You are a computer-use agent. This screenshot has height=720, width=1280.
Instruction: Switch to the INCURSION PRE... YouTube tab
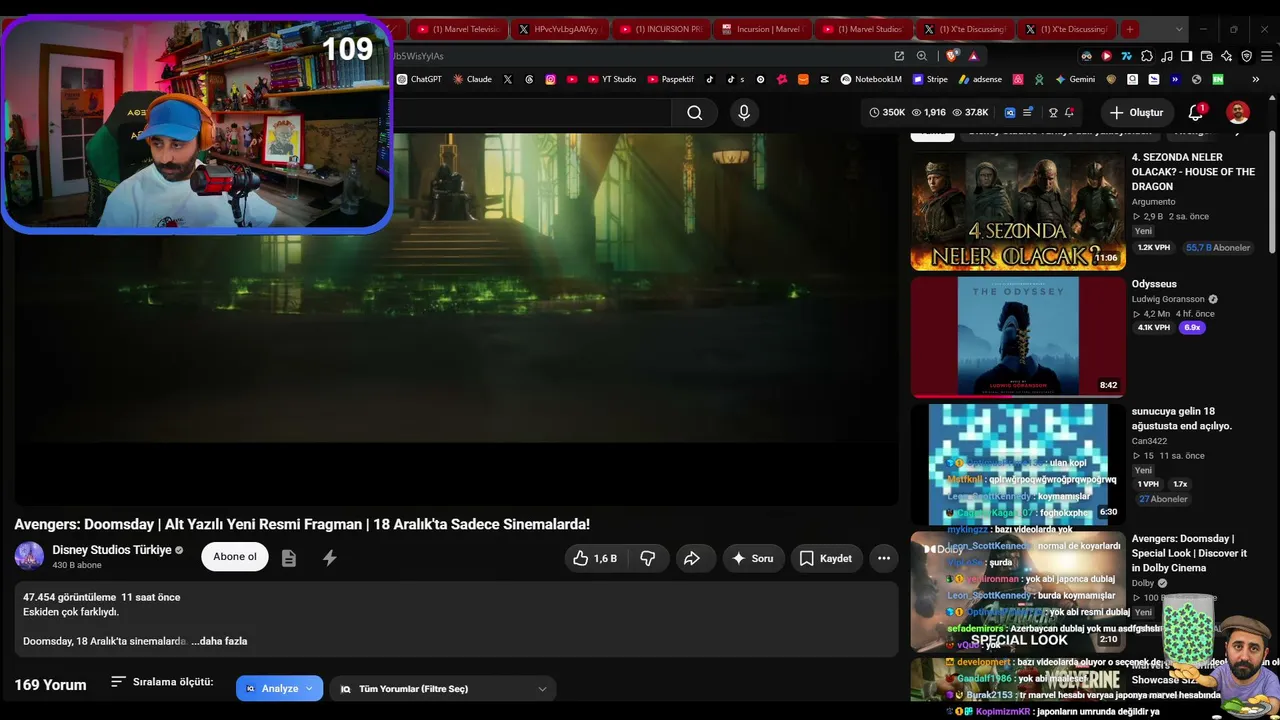[x=660, y=29]
